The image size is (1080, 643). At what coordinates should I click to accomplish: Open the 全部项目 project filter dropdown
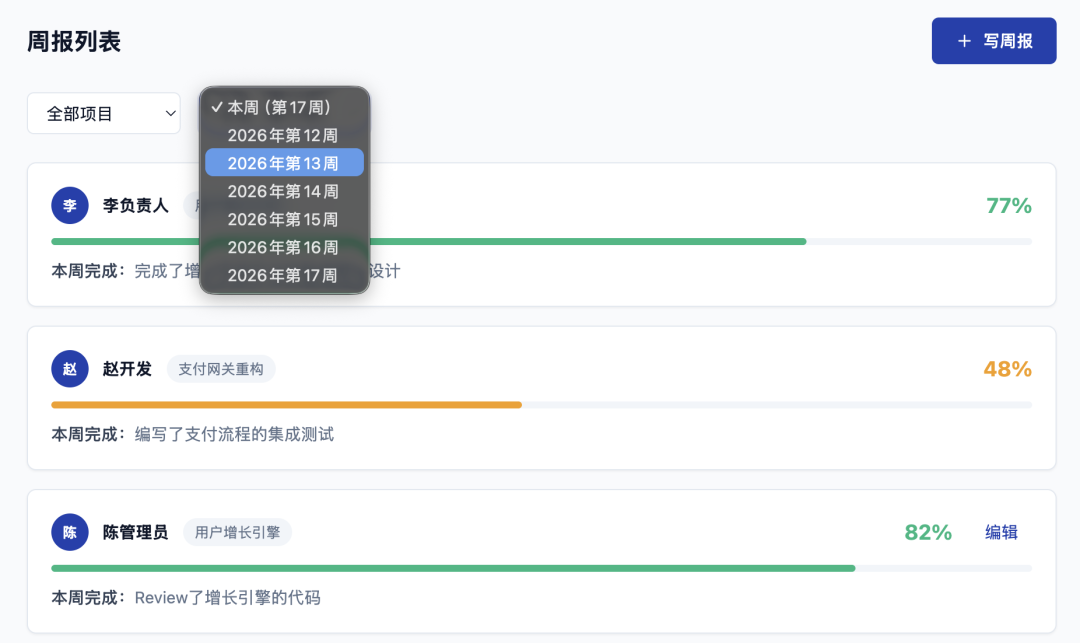(104, 113)
